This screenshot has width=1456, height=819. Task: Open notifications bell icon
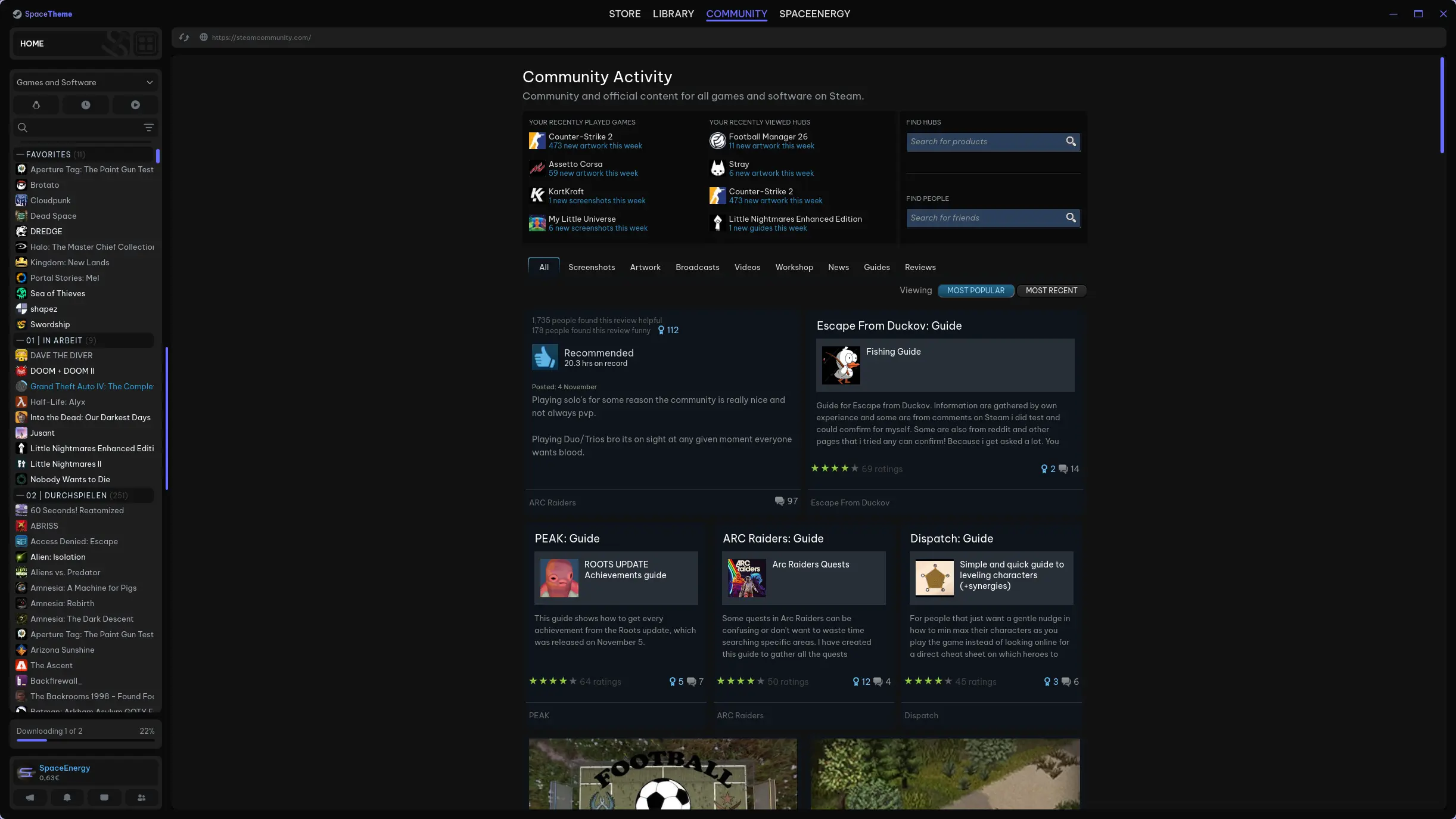pyautogui.click(x=67, y=798)
